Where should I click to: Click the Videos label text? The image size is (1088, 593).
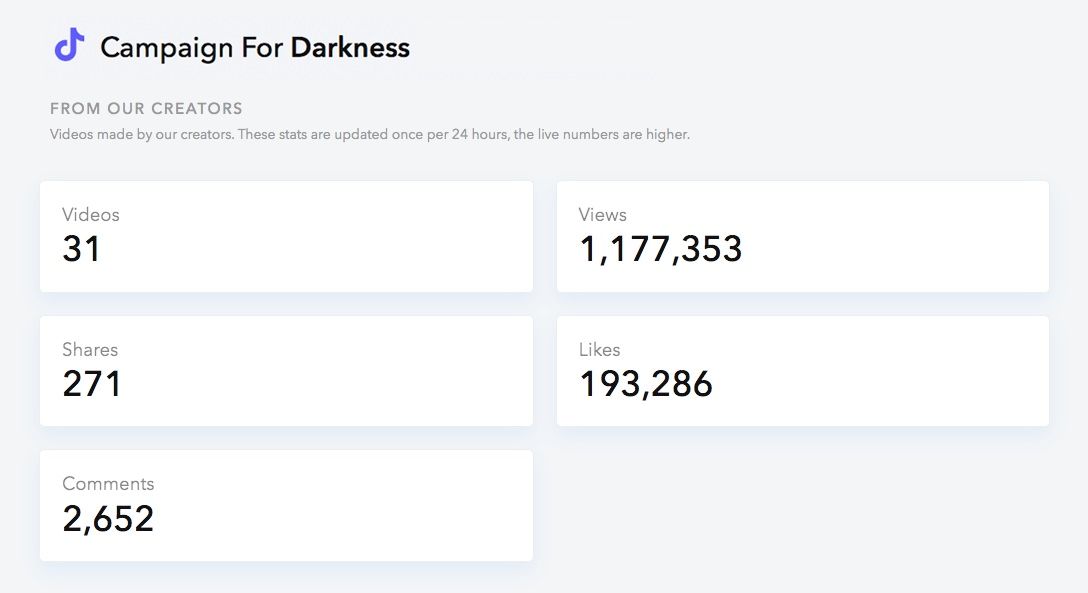click(91, 214)
